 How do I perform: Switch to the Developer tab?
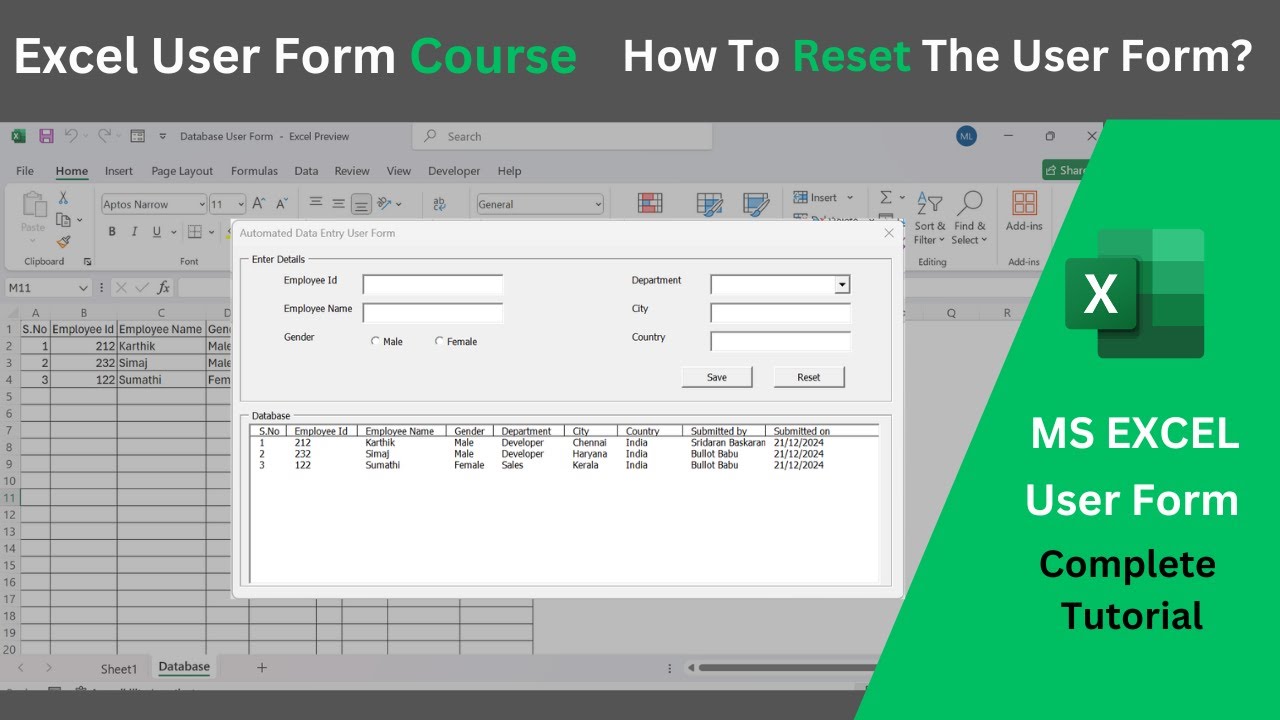(x=454, y=171)
